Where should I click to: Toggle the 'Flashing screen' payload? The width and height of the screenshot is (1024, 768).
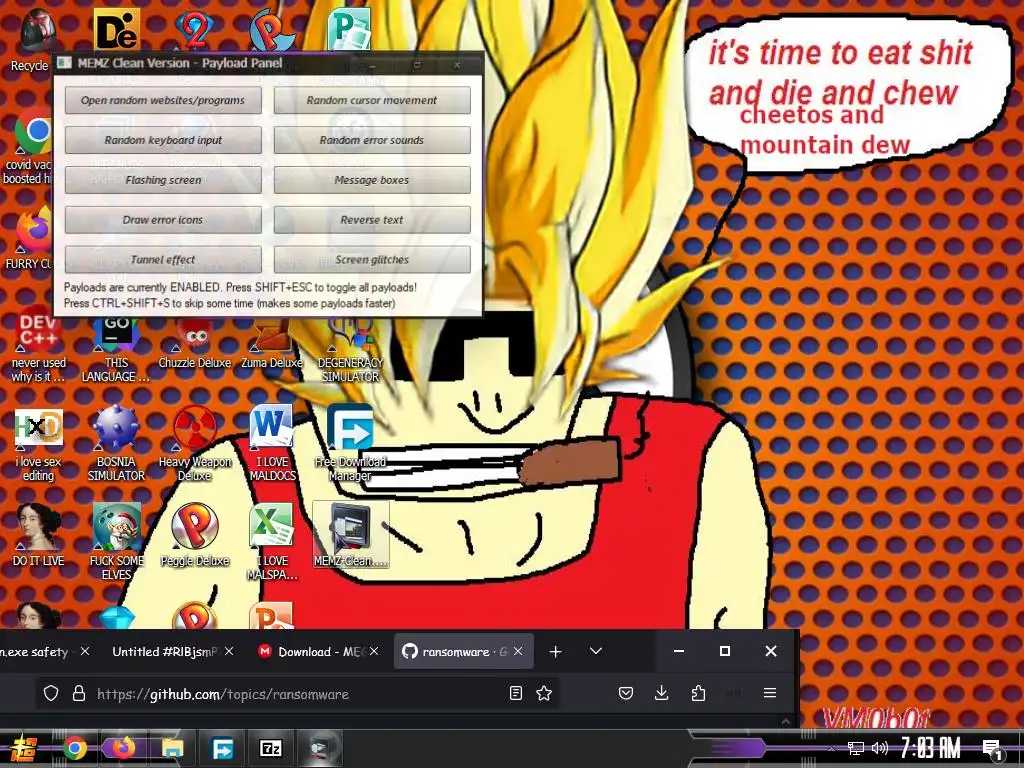pyautogui.click(x=163, y=180)
